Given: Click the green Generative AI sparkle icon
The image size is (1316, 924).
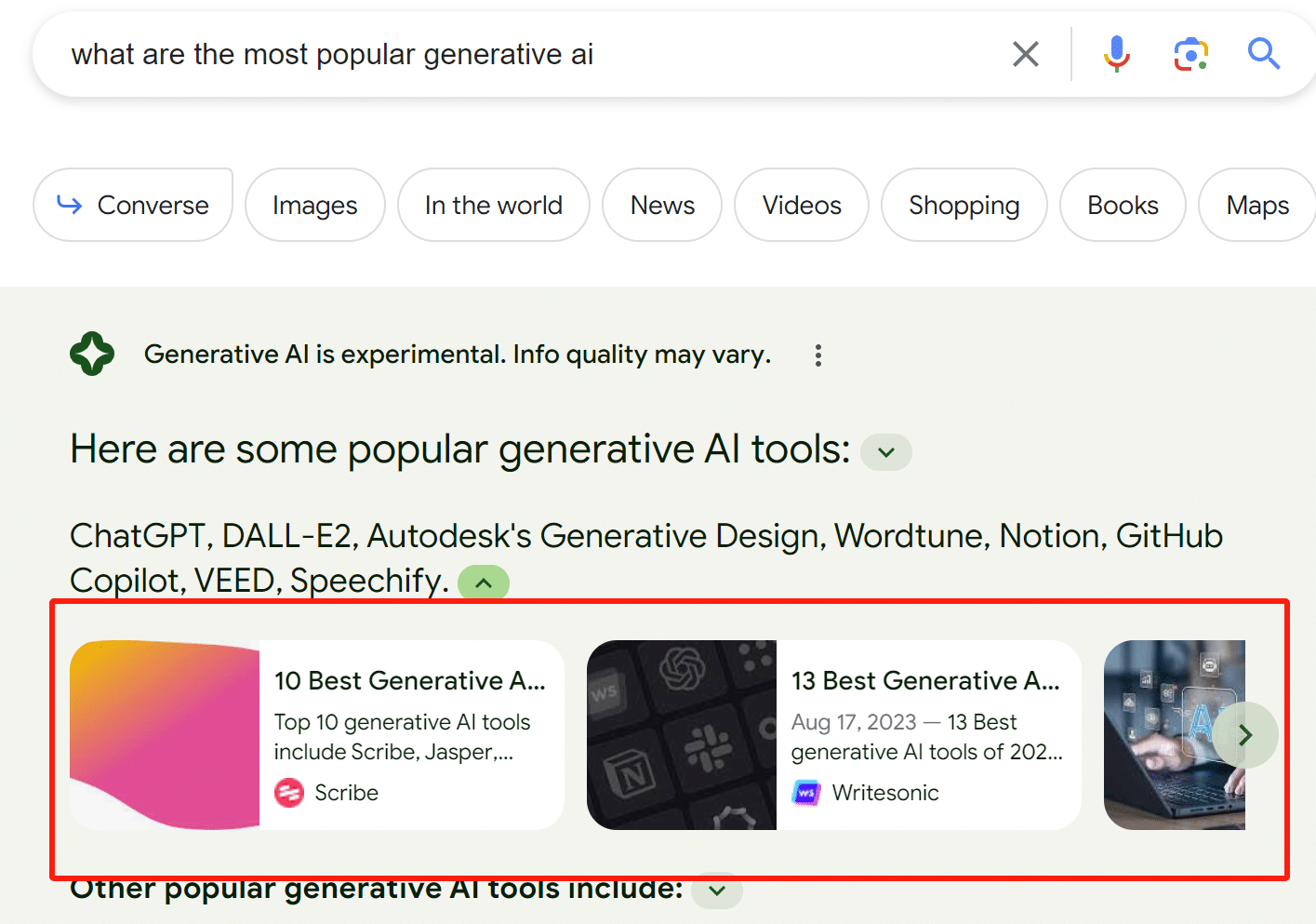Looking at the screenshot, I should pos(92,355).
